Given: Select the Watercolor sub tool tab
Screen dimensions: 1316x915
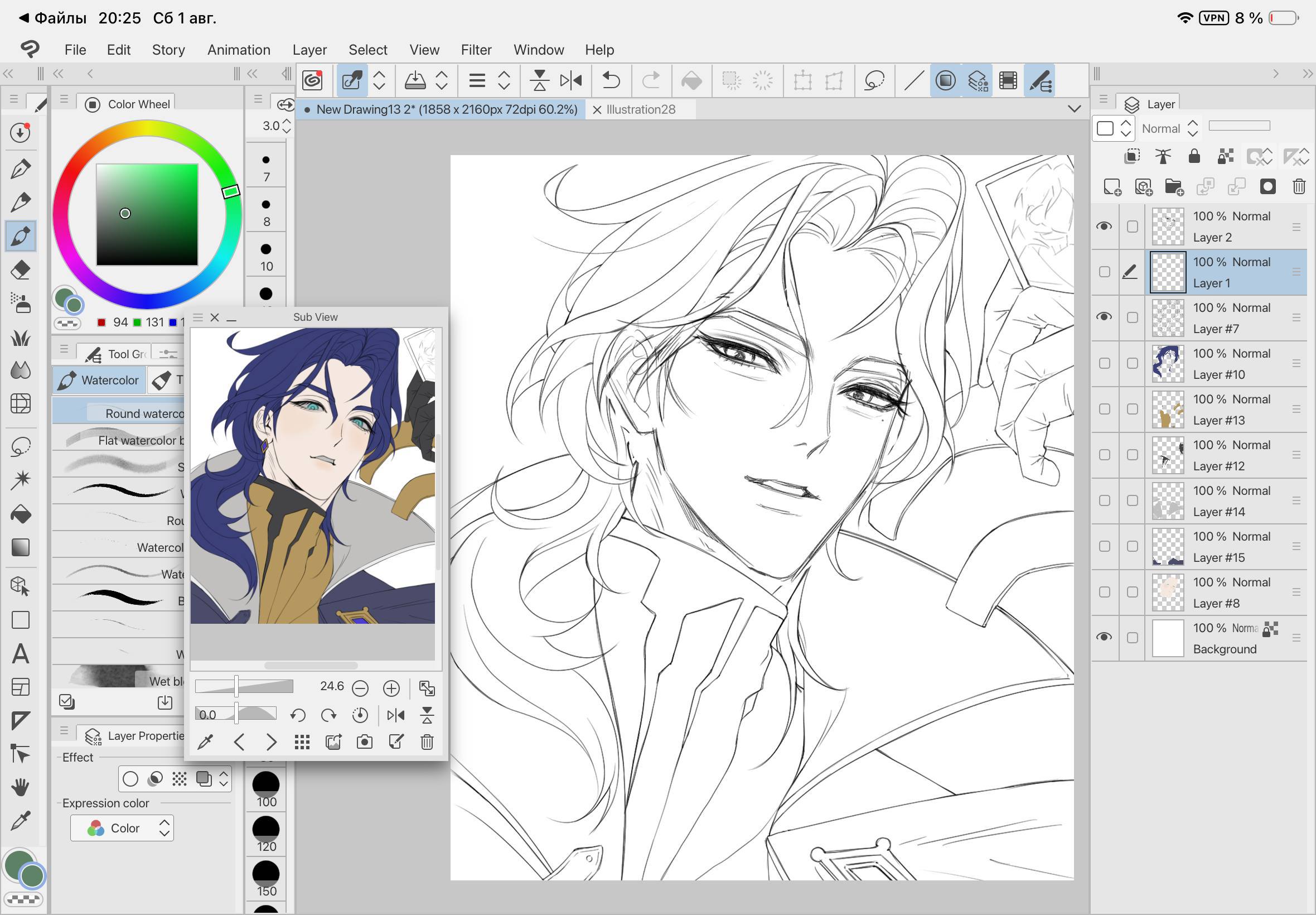Looking at the screenshot, I should click(100, 380).
